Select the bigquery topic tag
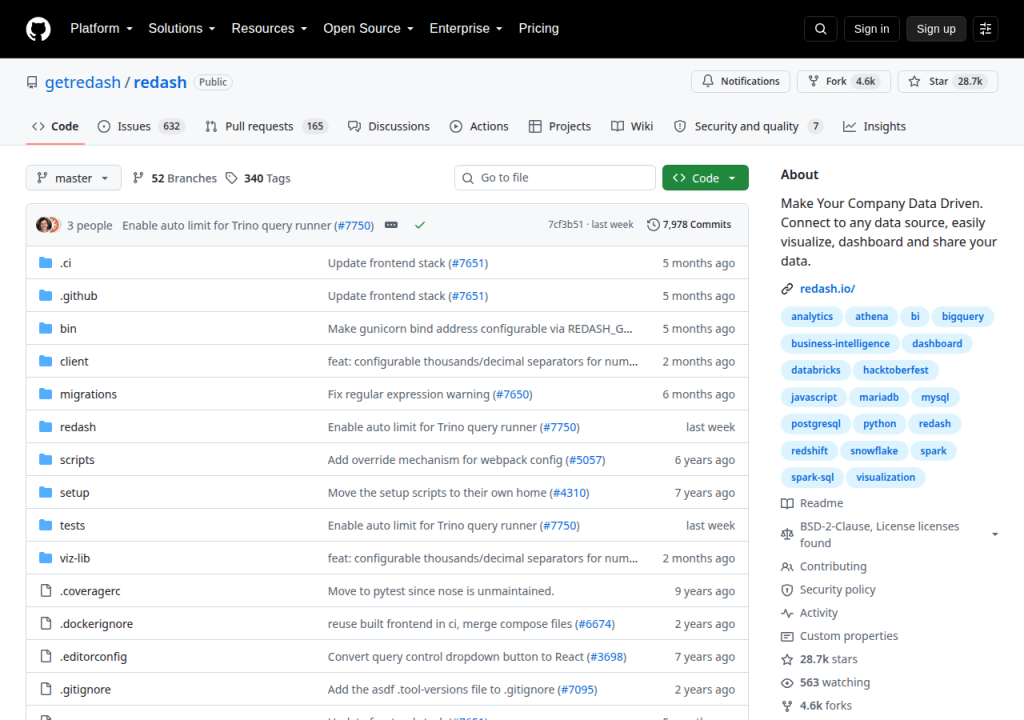This screenshot has width=1024, height=720. (x=963, y=316)
